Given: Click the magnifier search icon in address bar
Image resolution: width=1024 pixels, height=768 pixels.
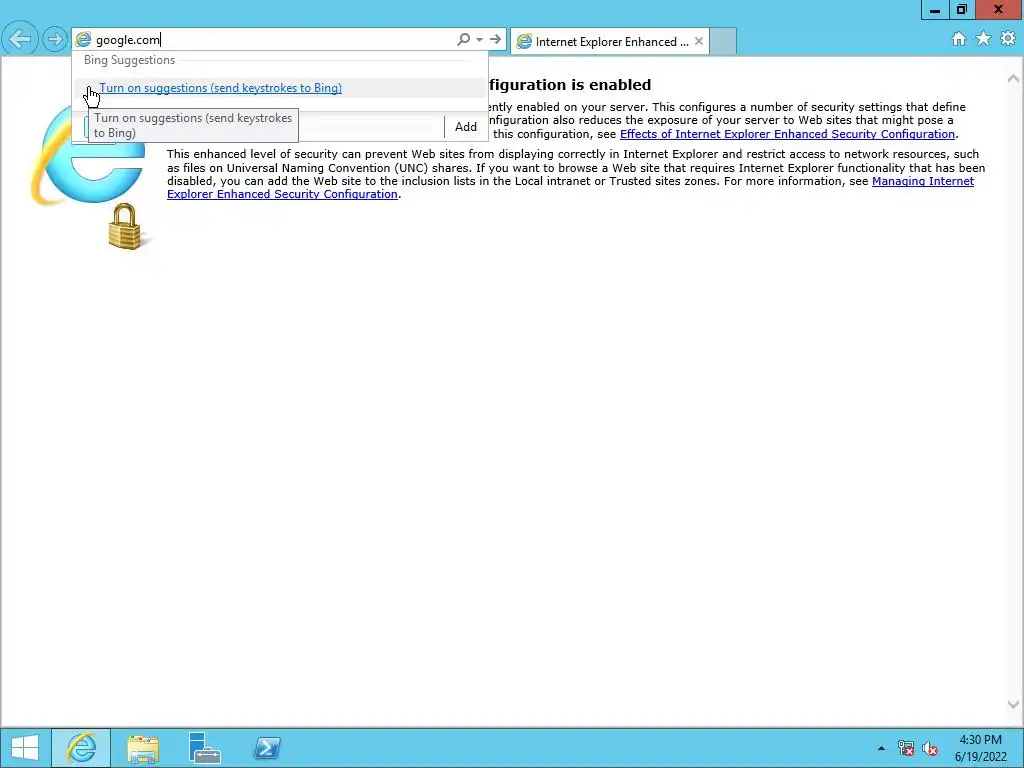Looking at the screenshot, I should pos(463,39).
